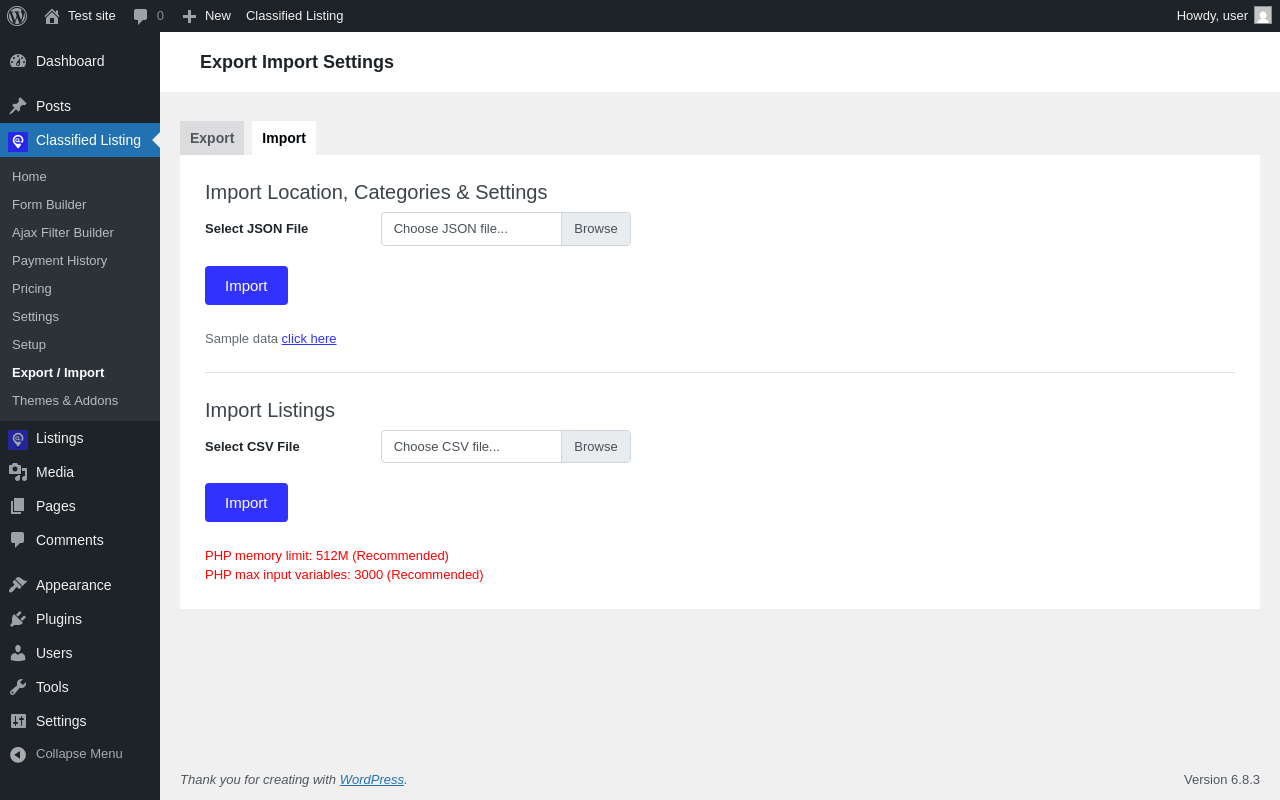Viewport: 1280px width, 800px height.
Task: Click the Dashboard gauge icon
Action: [x=18, y=61]
